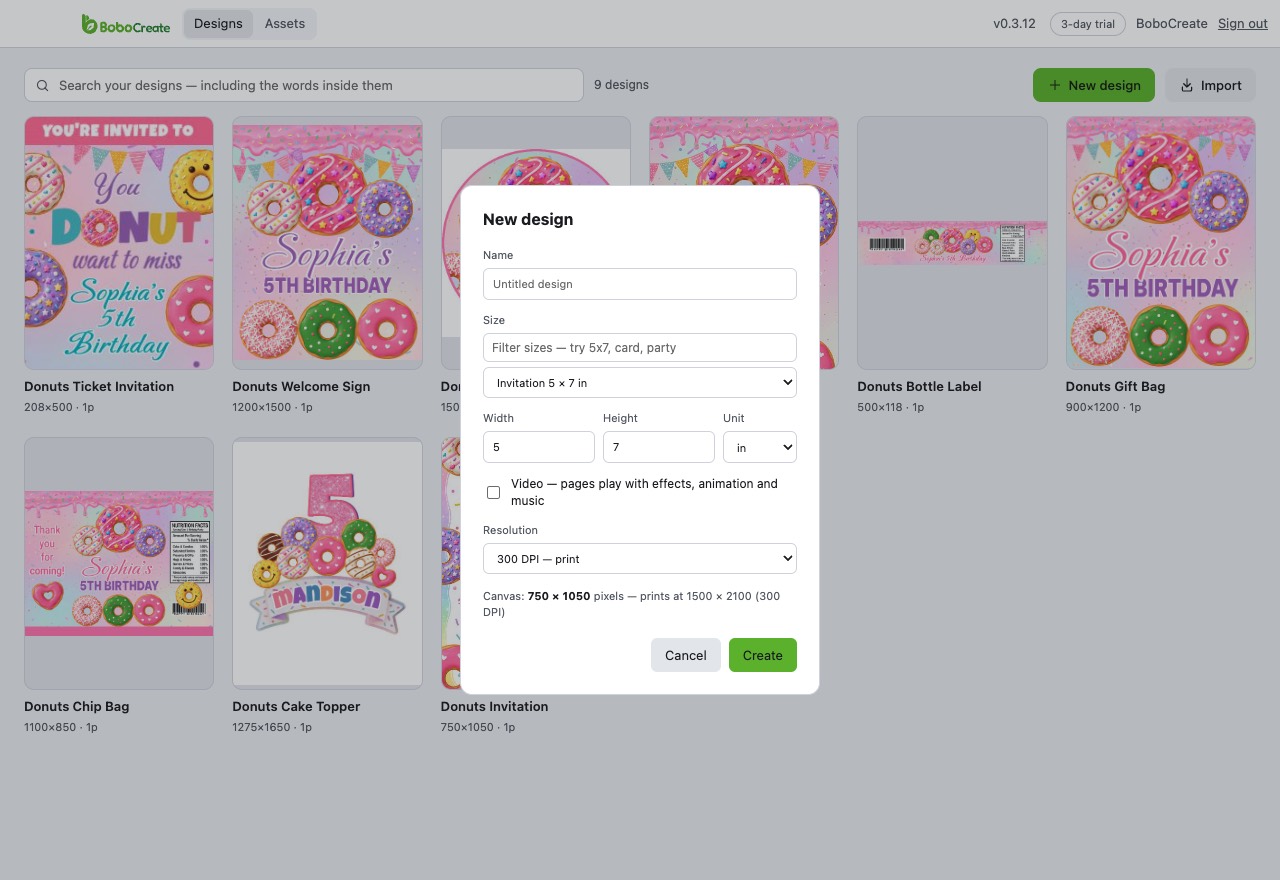Click the plus icon on New design
Screen dimensions: 1280x880
coord(1055,85)
